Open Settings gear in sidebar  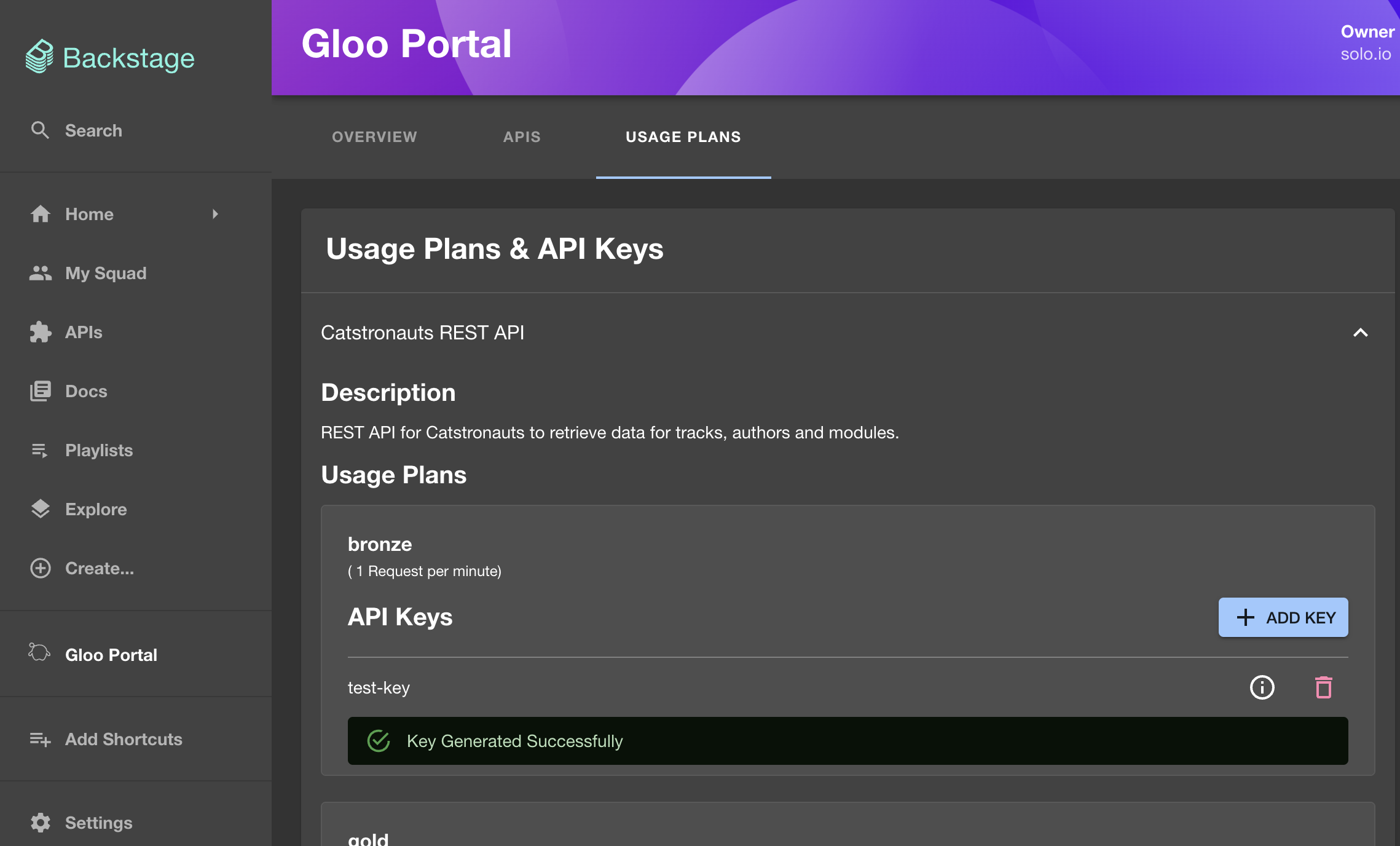tap(41, 823)
